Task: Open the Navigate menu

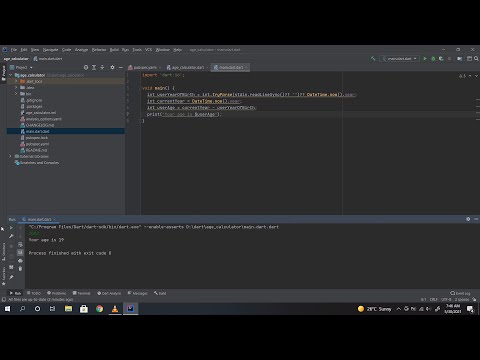Action: 51,50
